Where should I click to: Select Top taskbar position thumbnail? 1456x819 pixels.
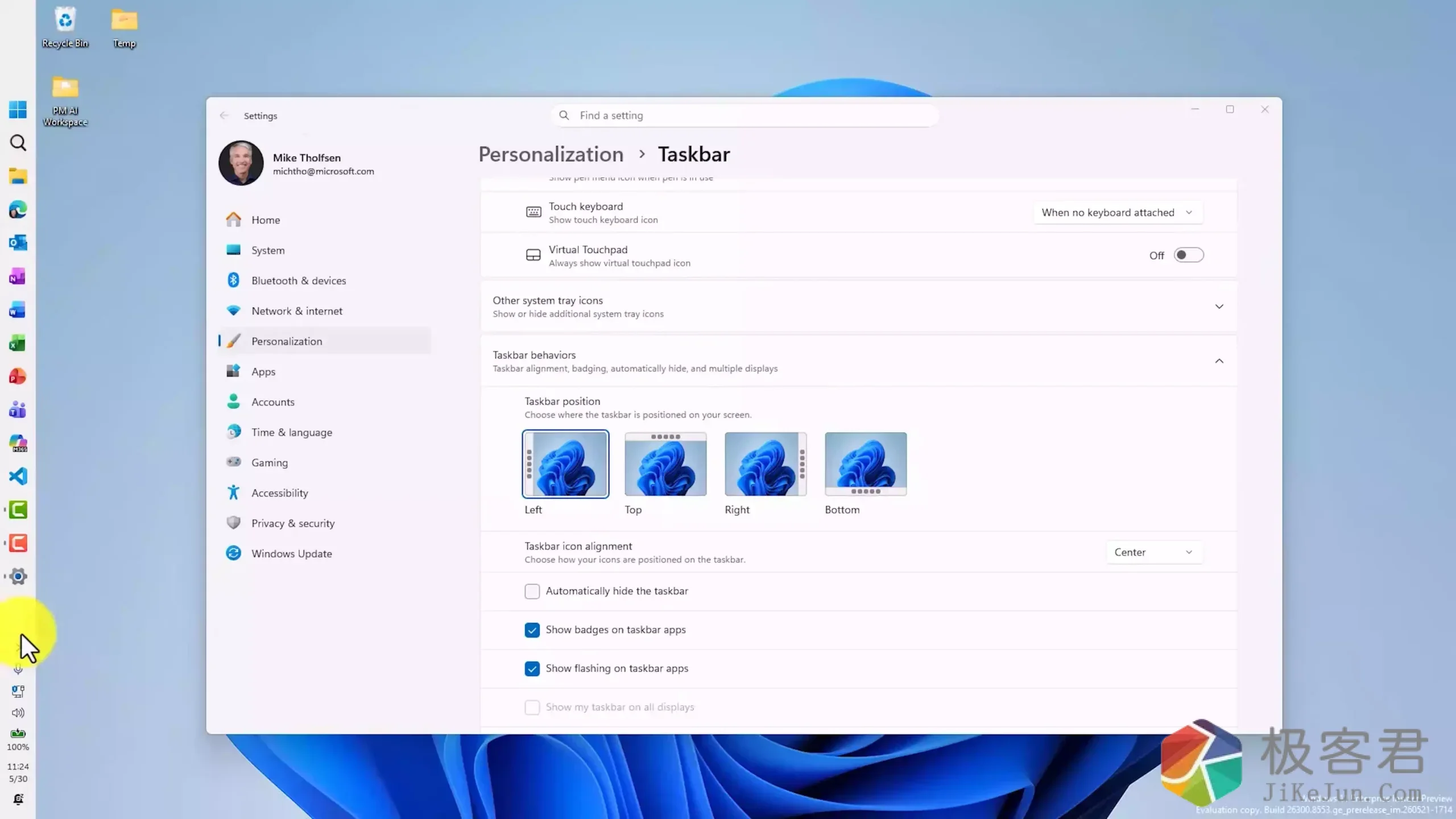[665, 464]
